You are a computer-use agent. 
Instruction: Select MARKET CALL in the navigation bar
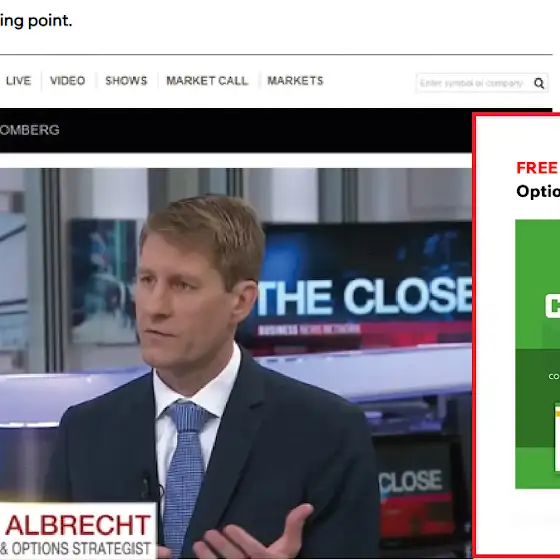(207, 81)
